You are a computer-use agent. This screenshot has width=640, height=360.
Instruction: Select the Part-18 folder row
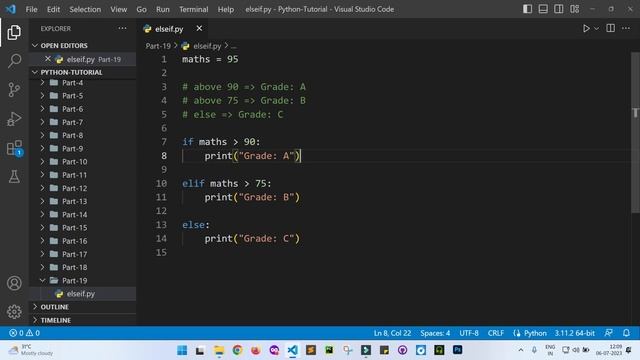[82, 267]
